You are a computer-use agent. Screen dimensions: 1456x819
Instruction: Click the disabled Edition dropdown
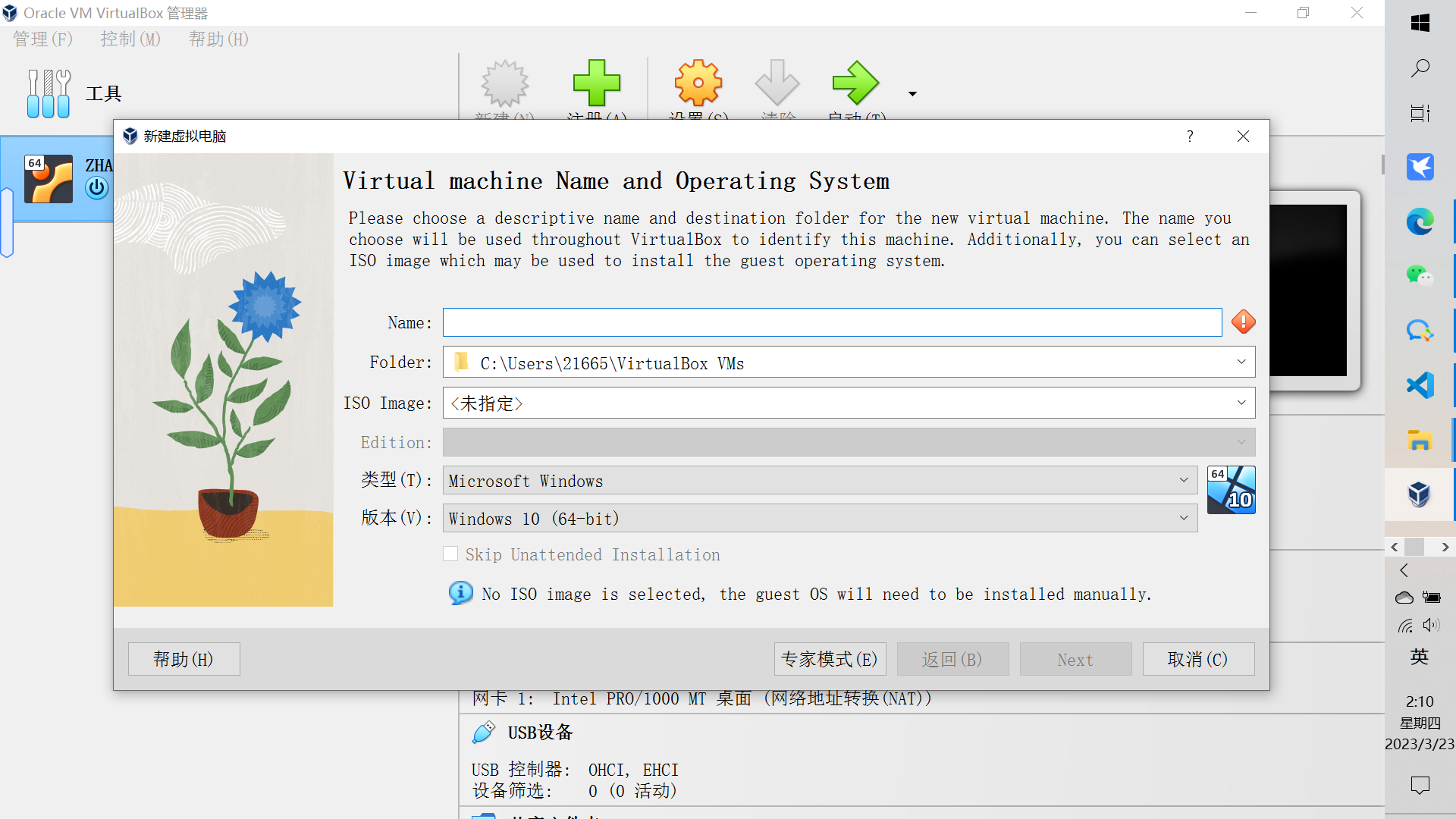pyautogui.click(x=849, y=442)
